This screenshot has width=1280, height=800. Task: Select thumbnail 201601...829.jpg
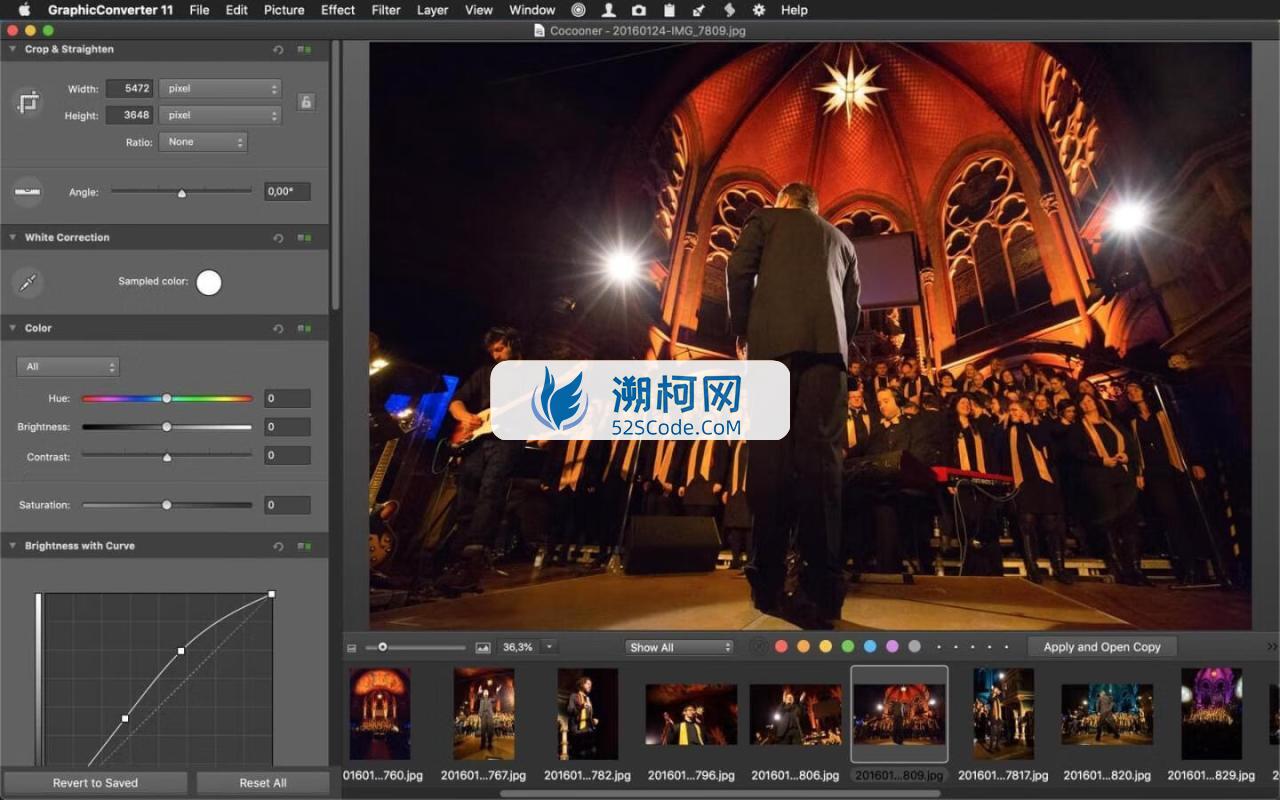coord(1211,714)
